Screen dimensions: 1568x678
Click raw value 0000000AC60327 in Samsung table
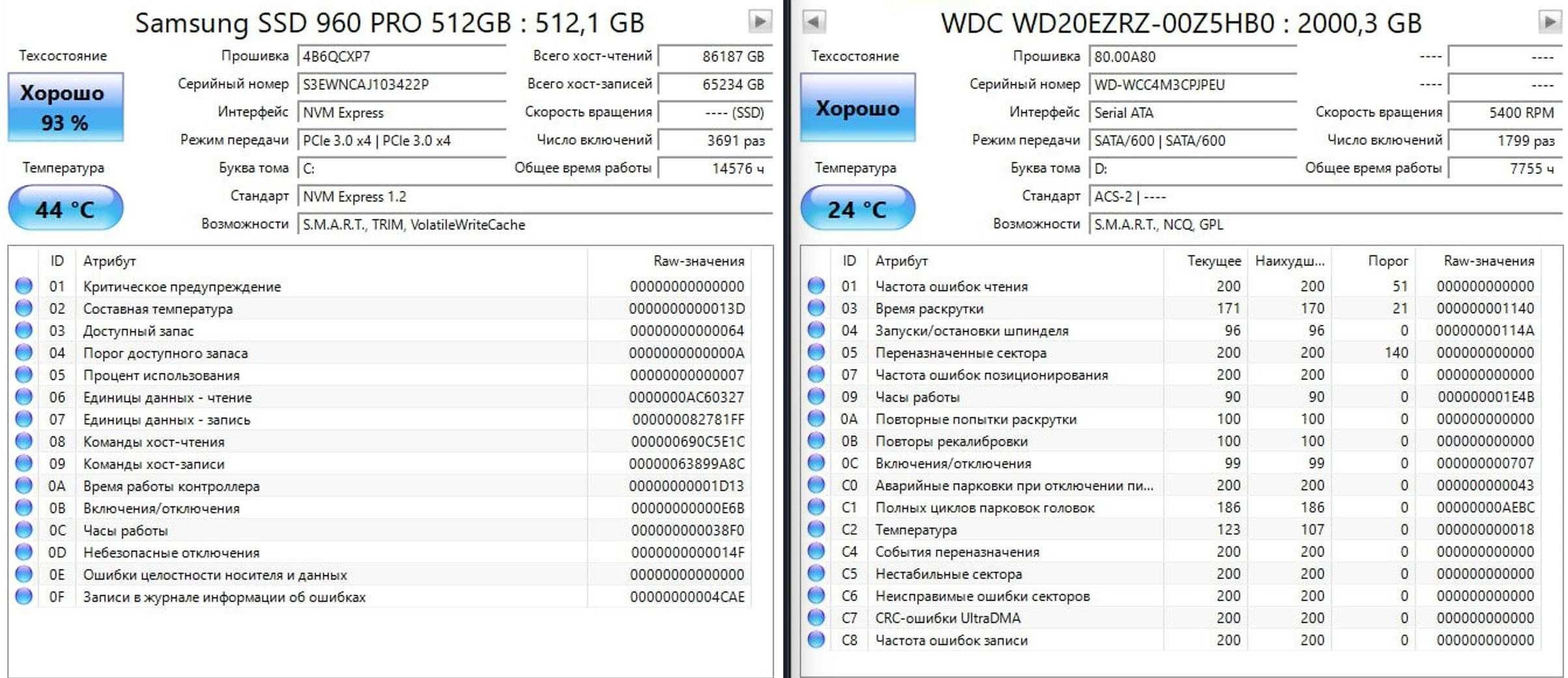click(686, 397)
